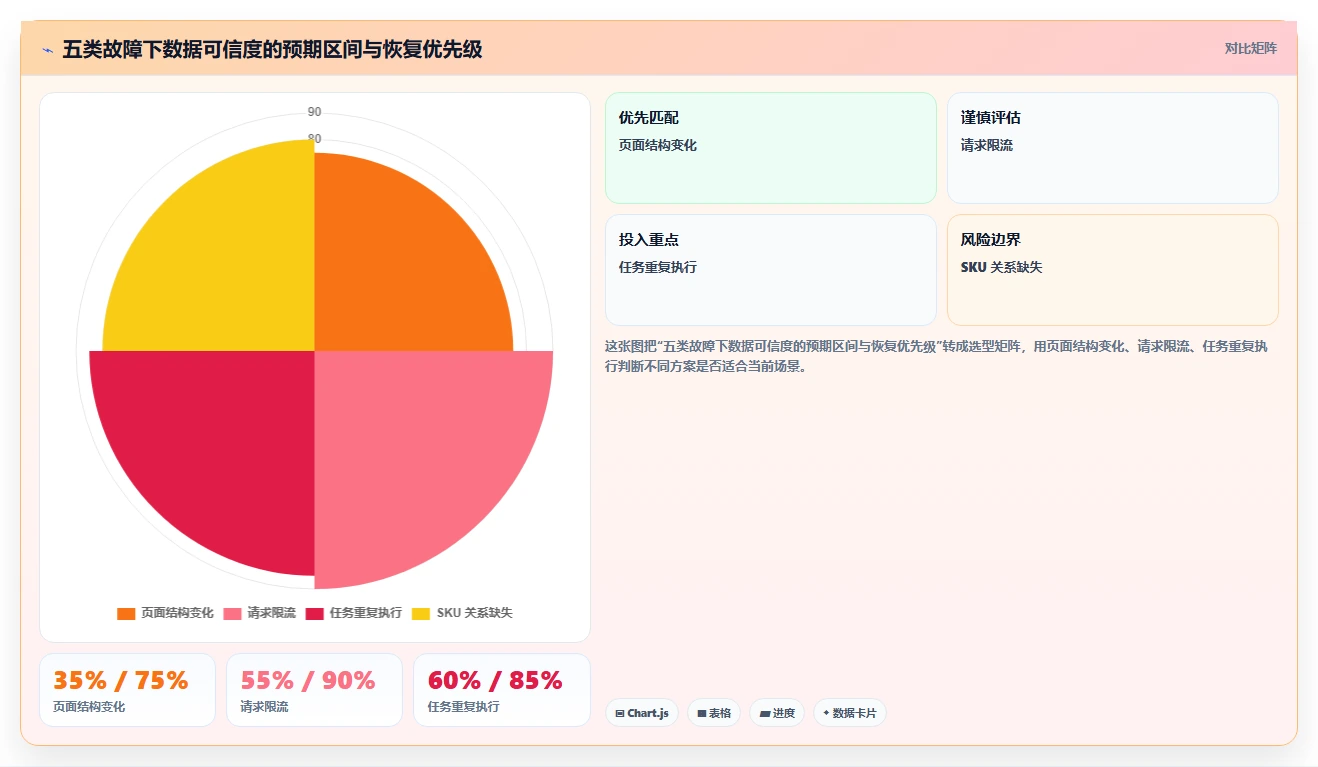The width and height of the screenshot is (1318, 767).
Task: Click the 请求限流 text in 谨慎评估 card
Action: pyautogui.click(x=987, y=145)
